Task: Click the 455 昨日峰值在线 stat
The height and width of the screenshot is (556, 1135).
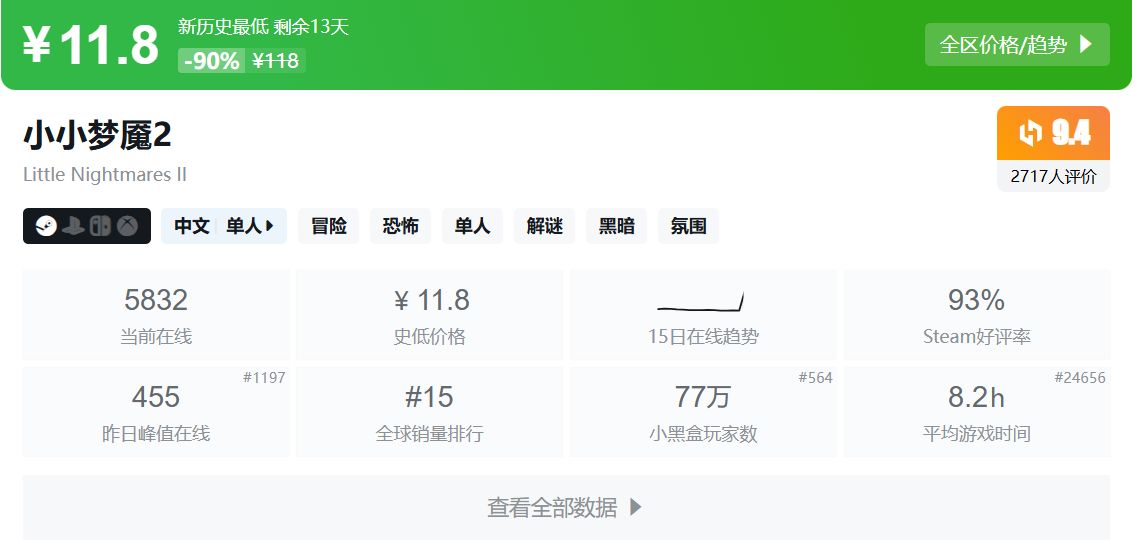Action: click(156, 412)
